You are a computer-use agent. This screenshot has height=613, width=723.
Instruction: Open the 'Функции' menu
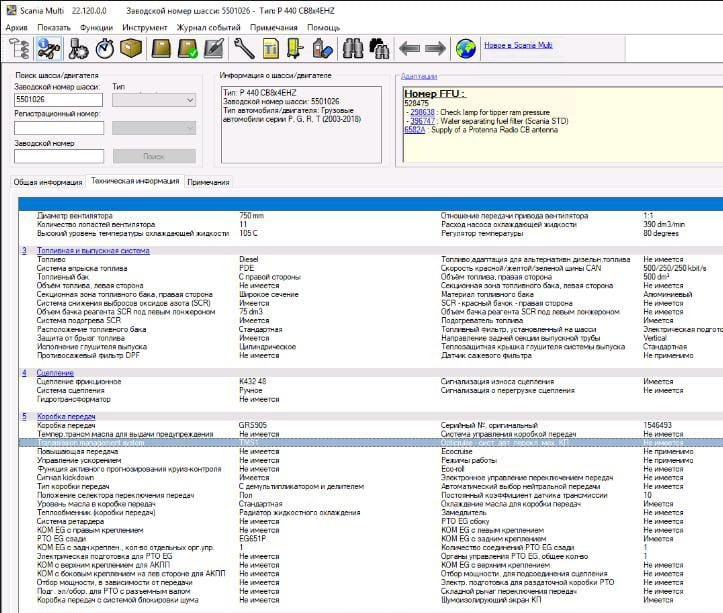[x=96, y=28]
